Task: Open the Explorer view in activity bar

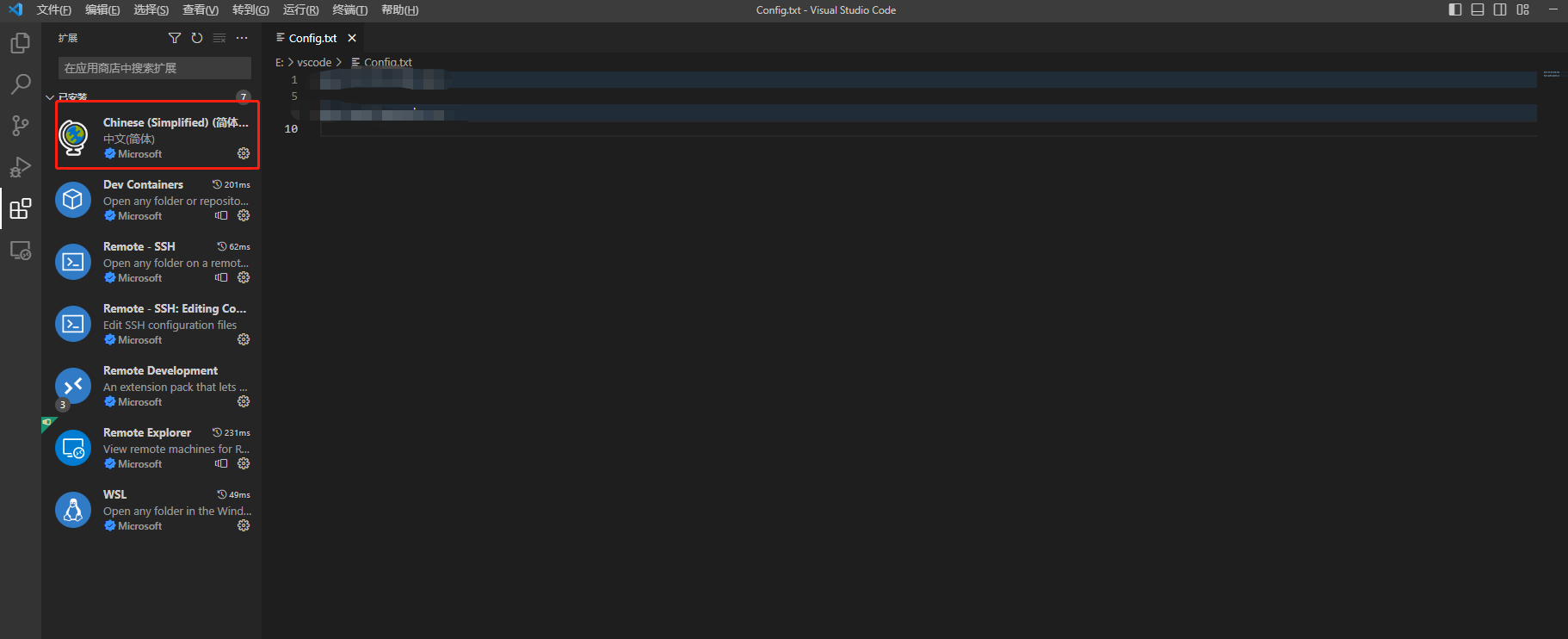Action: [21, 43]
